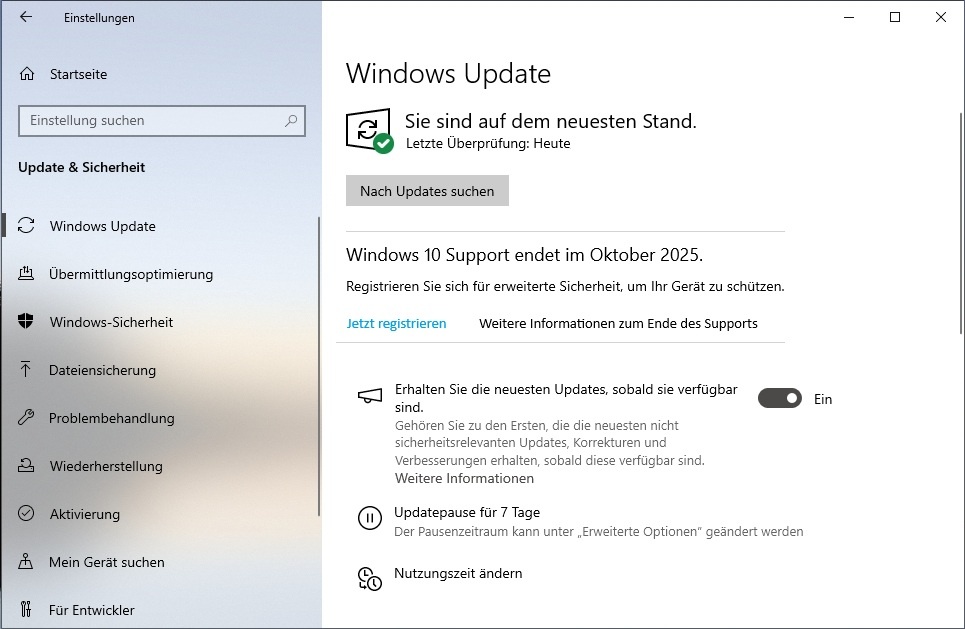
Task: Click the Aktivierung checkmark icon
Action: [x=26, y=513]
